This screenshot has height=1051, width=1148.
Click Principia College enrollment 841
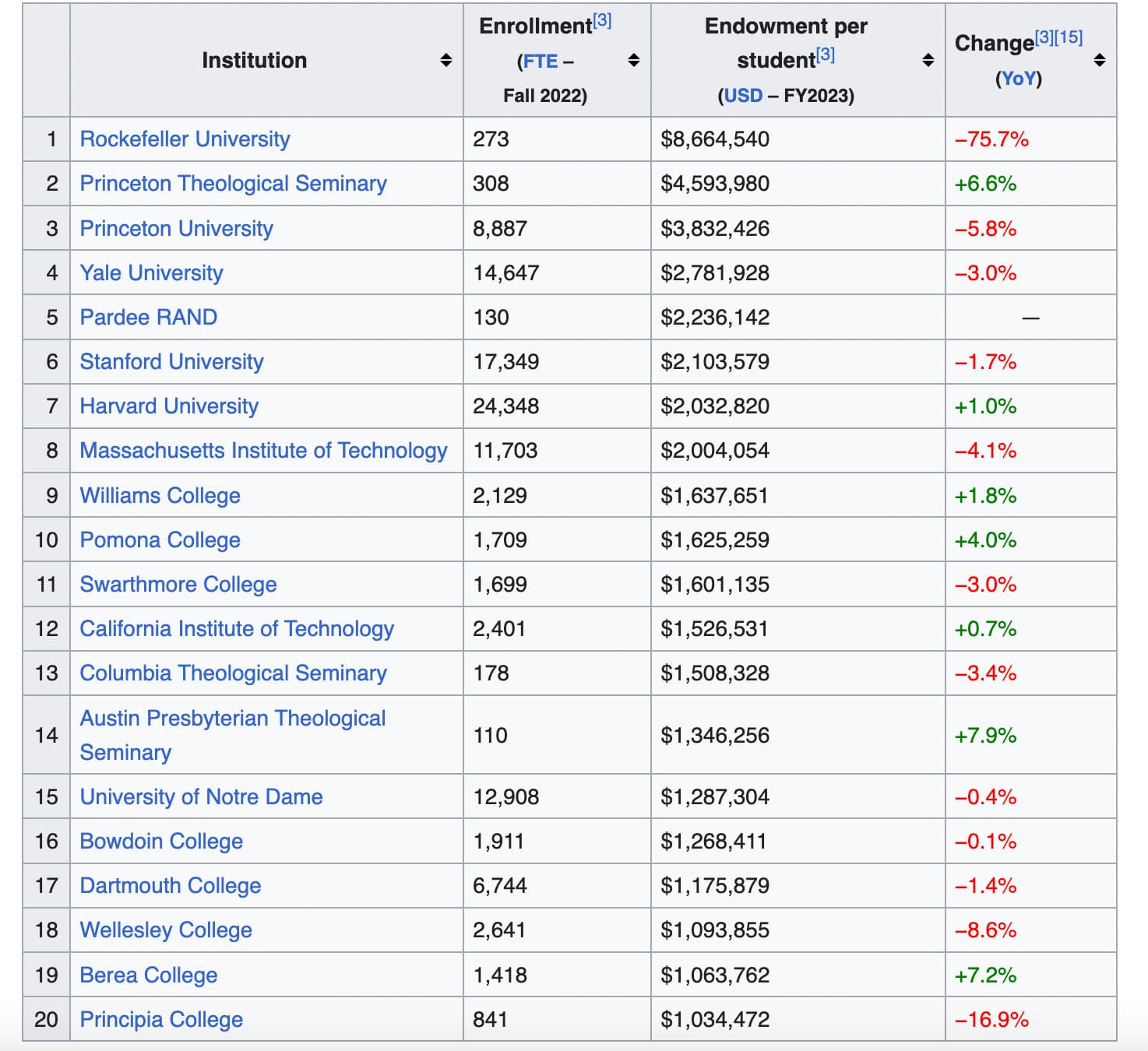[x=491, y=1020]
